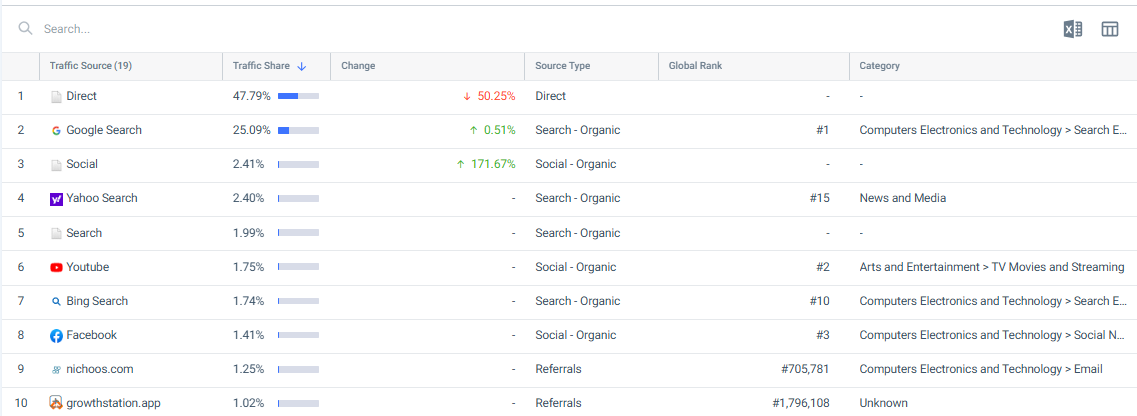Click the red down arrow beside 50.25%
The width and height of the screenshot is (1137, 416).
tap(467, 96)
